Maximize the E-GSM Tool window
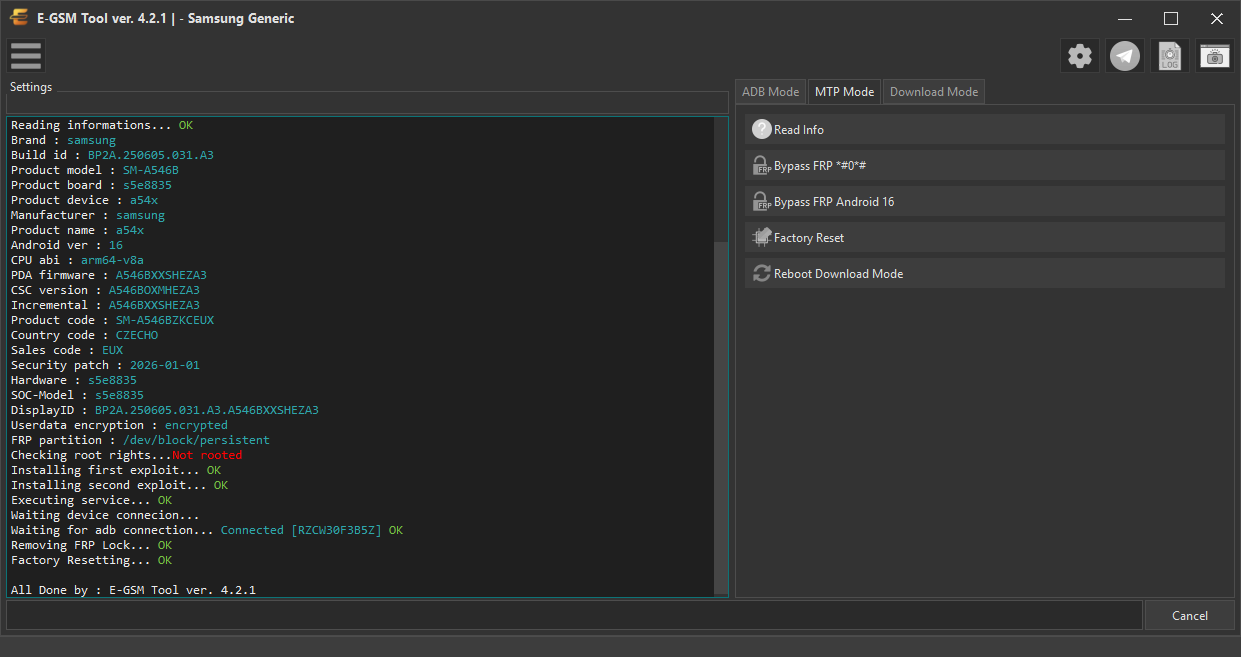This screenshot has height=657, width=1241. click(x=1171, y=18)
